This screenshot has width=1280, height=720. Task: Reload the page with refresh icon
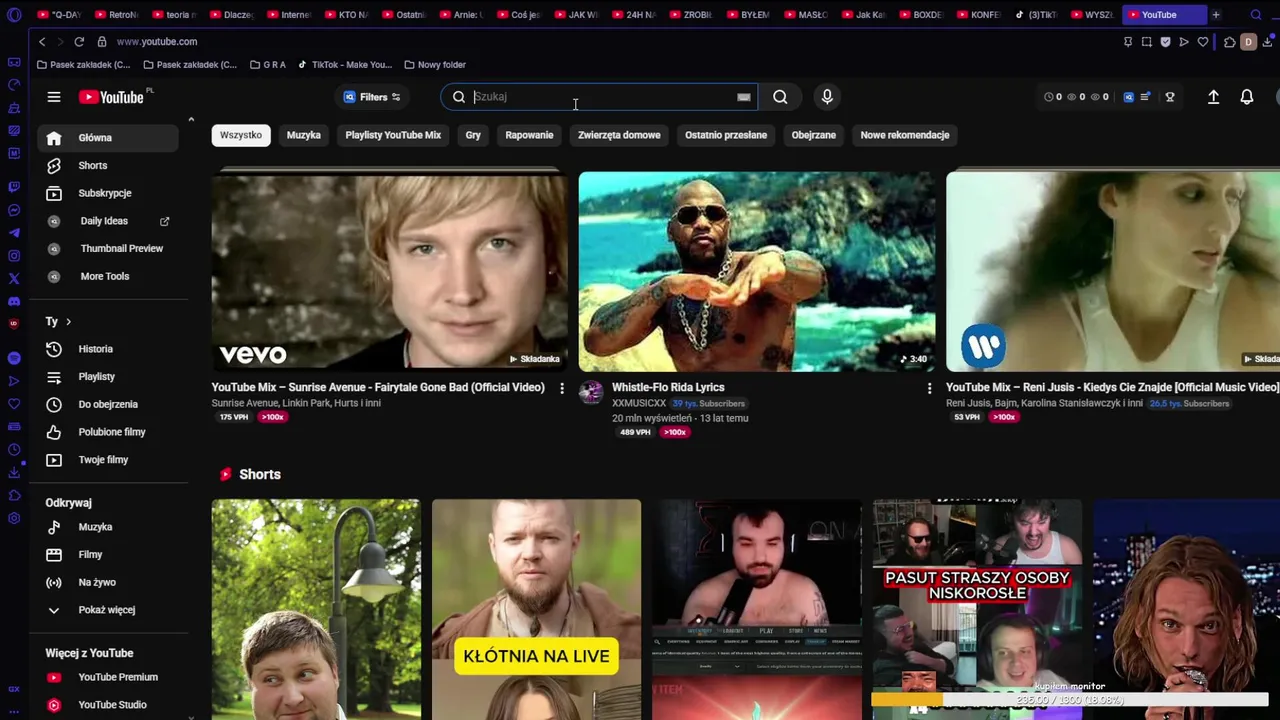(79, 42)
